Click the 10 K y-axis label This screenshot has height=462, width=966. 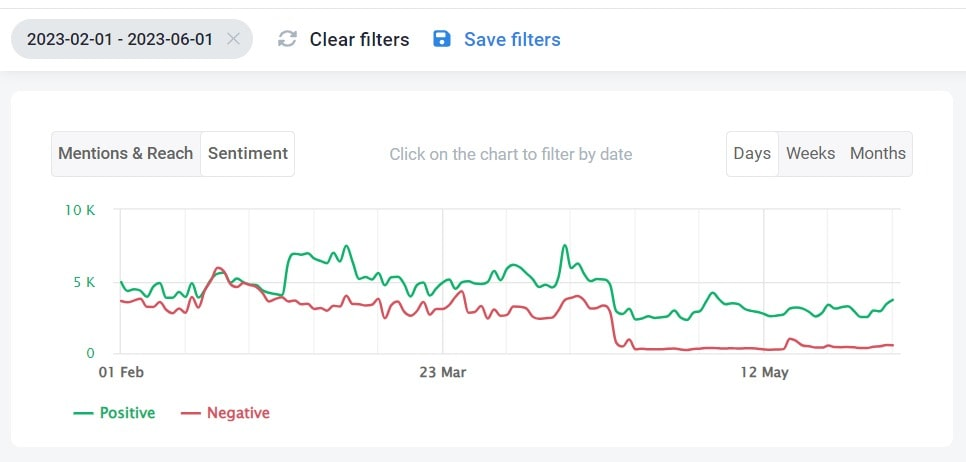pyautogui.click(x=80, y=210)
